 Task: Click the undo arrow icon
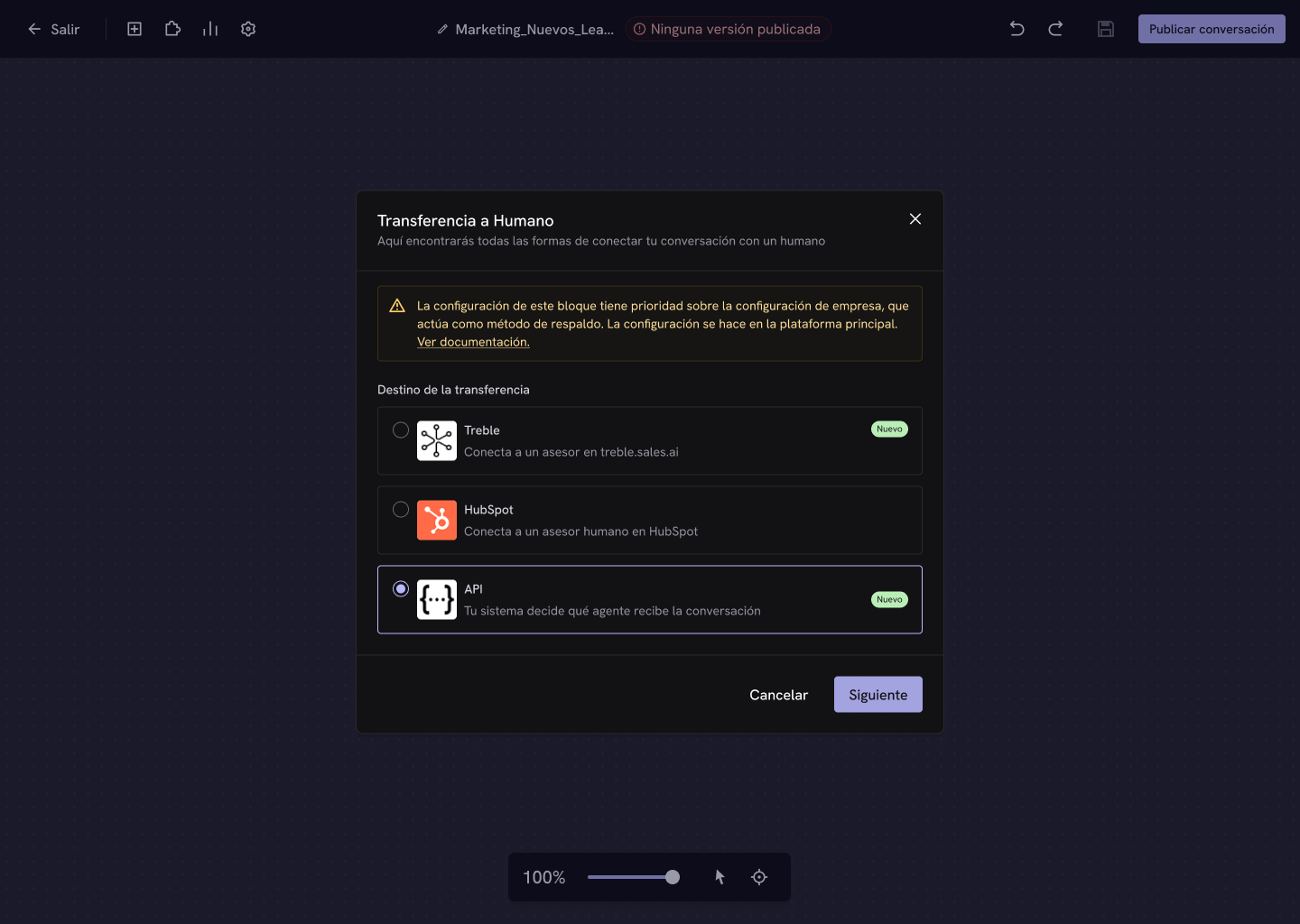point(1017,29)
